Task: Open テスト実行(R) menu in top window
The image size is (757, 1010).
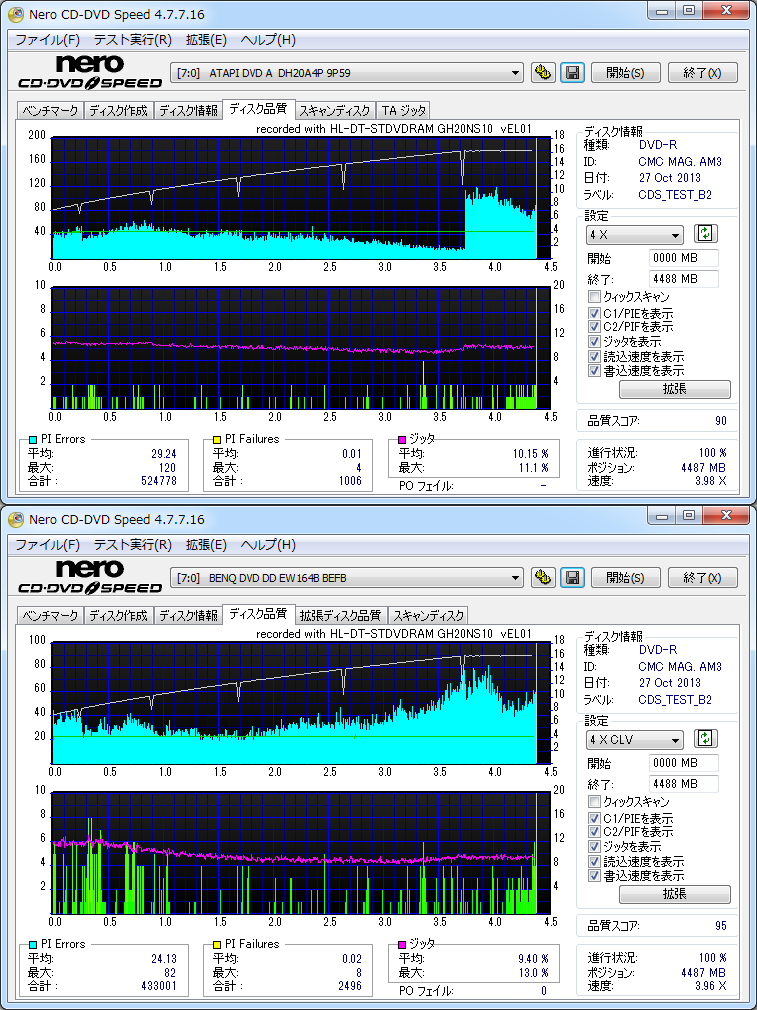Action: pos(133,40)
